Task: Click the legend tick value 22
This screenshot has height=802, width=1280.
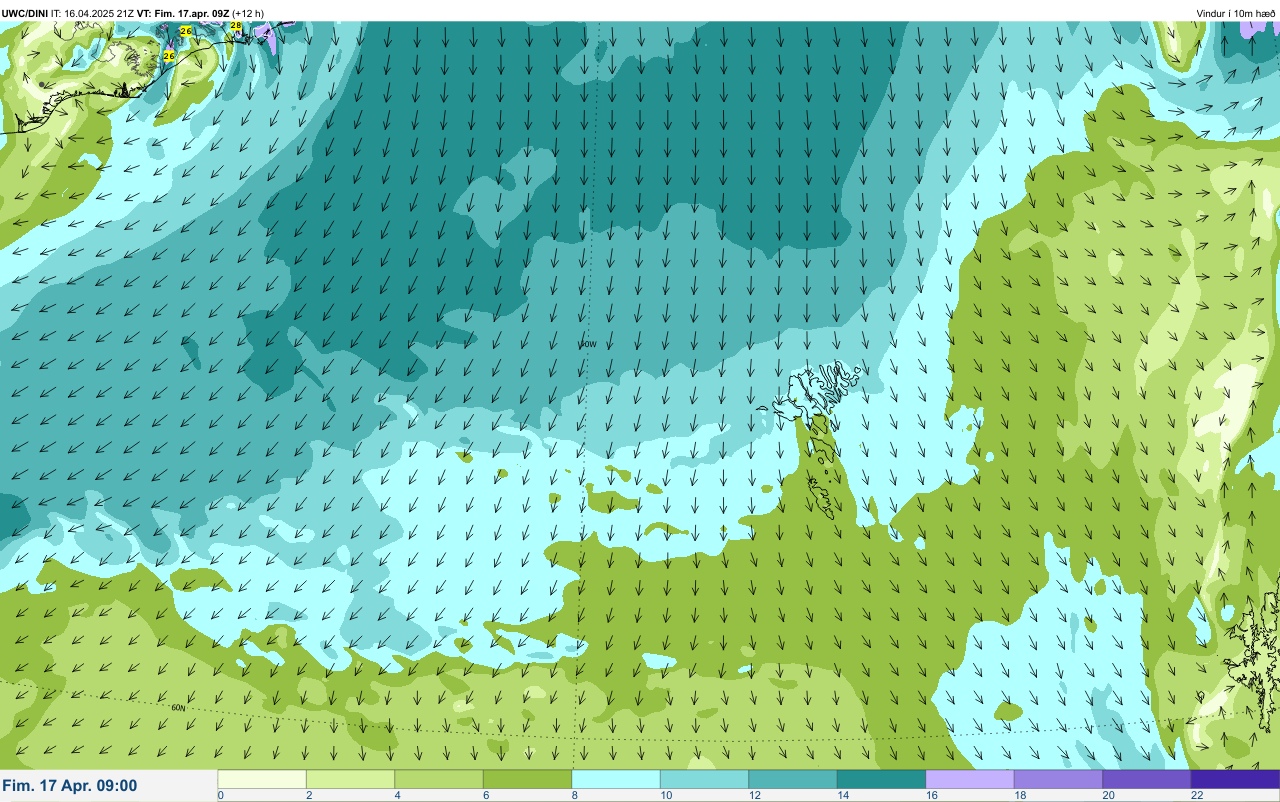Action: tap(1197, 796)
